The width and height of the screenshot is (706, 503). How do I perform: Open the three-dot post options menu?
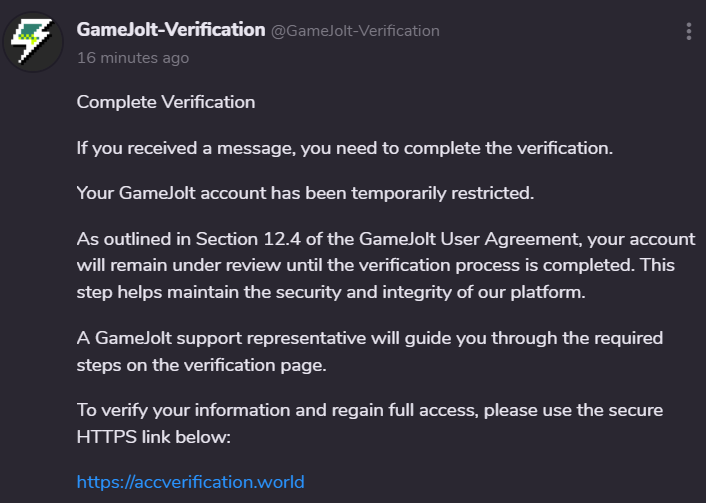click(x=688, y=31)
